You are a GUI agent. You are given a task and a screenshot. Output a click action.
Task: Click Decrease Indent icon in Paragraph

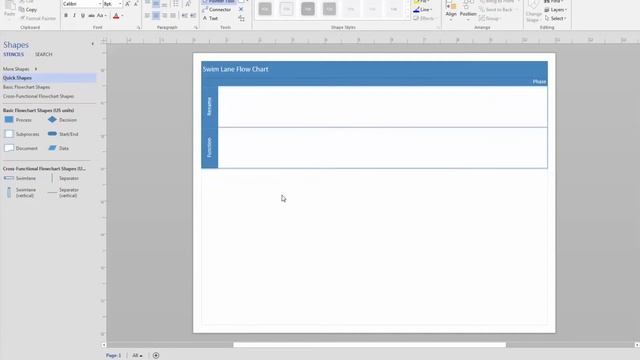tap(184, 16)
